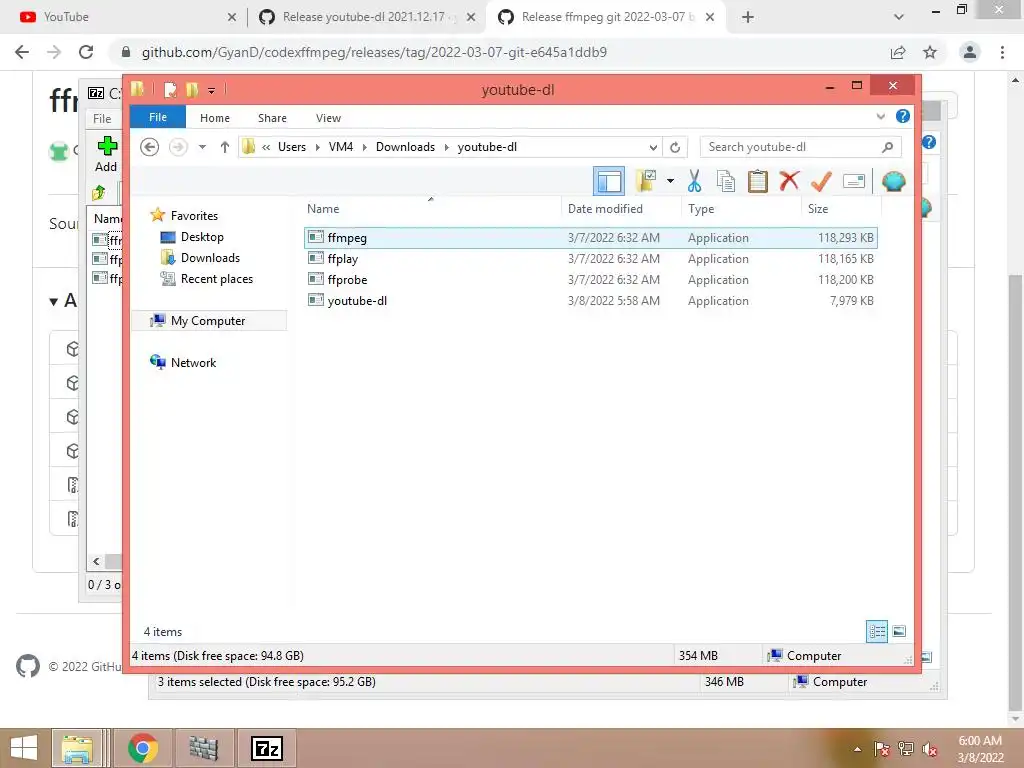Click the rename toolbar icon
The width and height of the screenshot is (1024, 768).
pyautogui.click(x=854, y=181)
